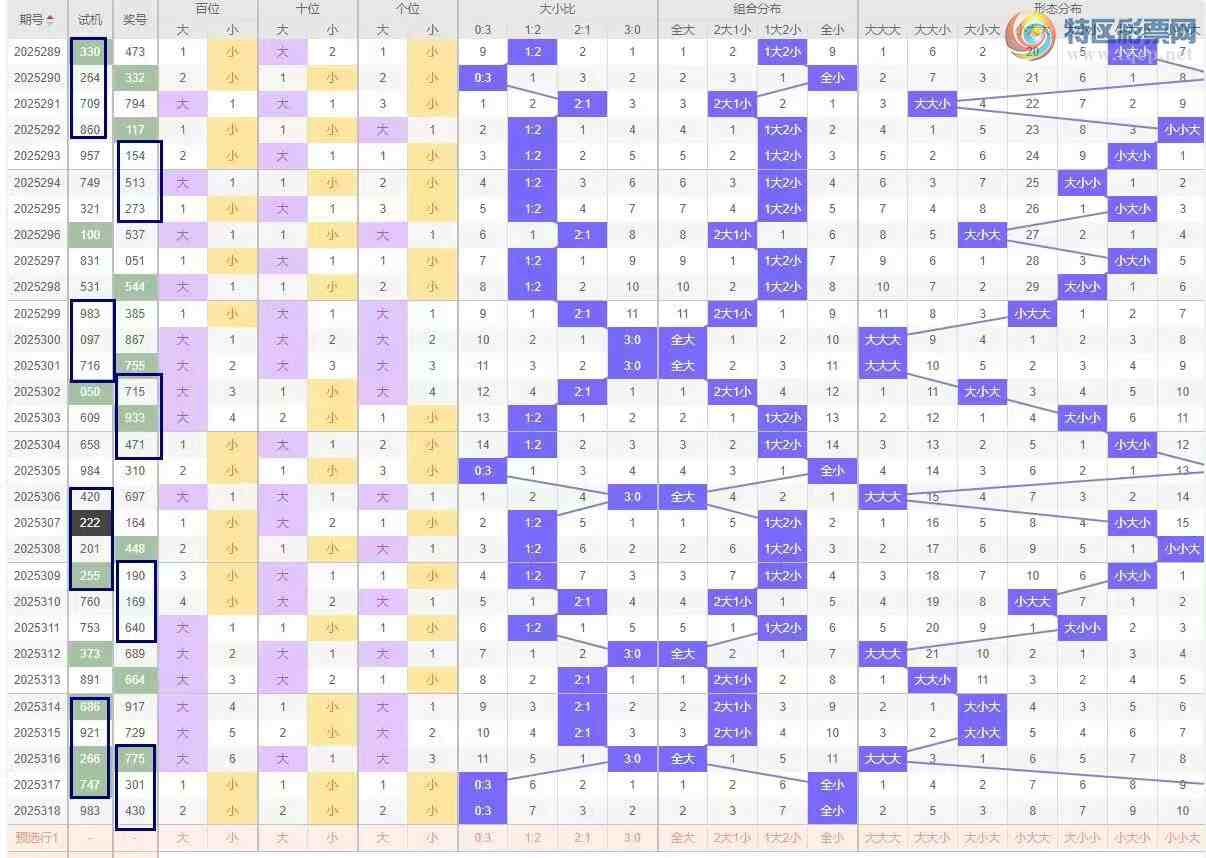Click the 预选行1 row label
Viewport: 1206px width, 858px height.
coord(37,837)
